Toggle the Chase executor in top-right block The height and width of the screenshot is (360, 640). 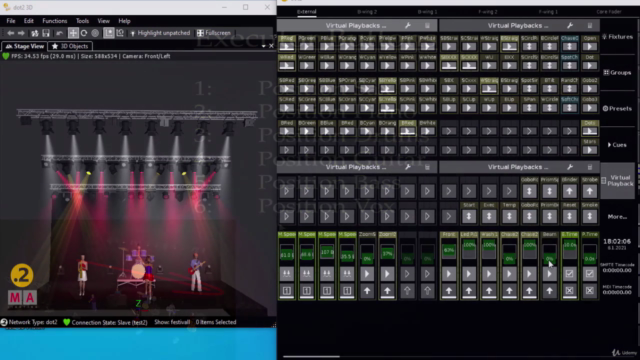tap(569, 44)
